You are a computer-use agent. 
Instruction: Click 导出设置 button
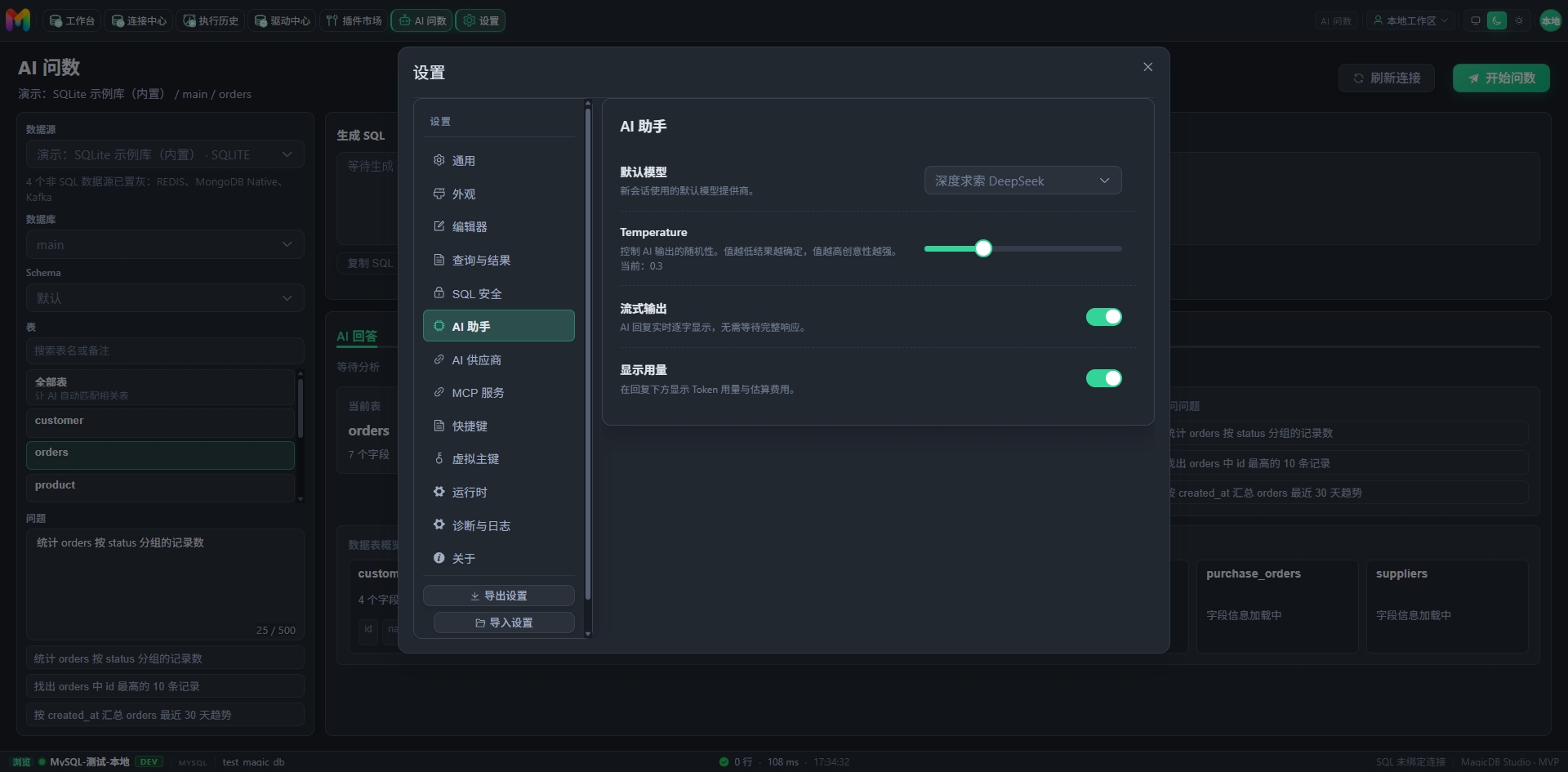tap(499, 596)
